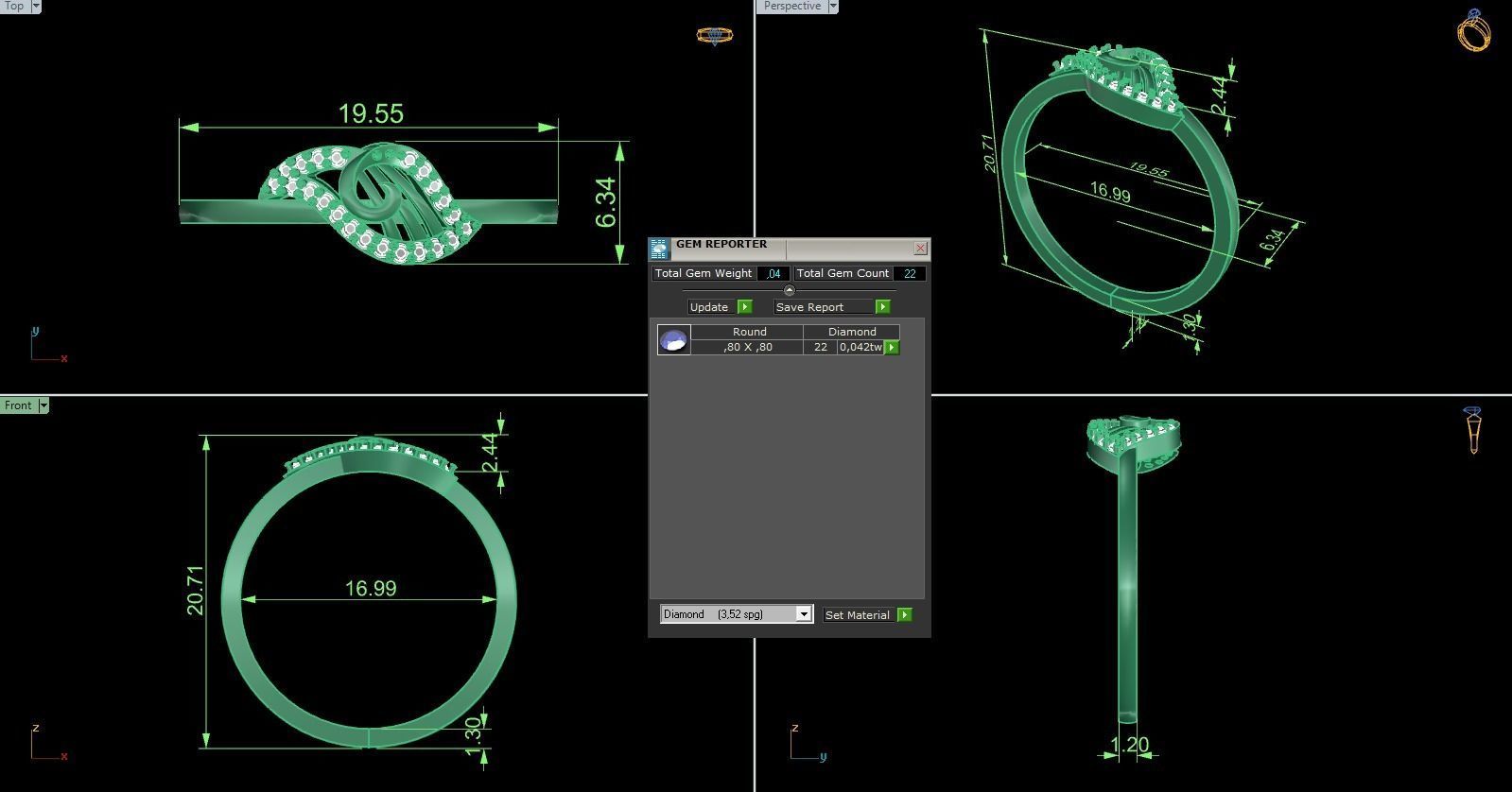The image size is (1512, 792).
Task: Click the 19.55 dimension in Top view
Action: (x=371, y=114)
